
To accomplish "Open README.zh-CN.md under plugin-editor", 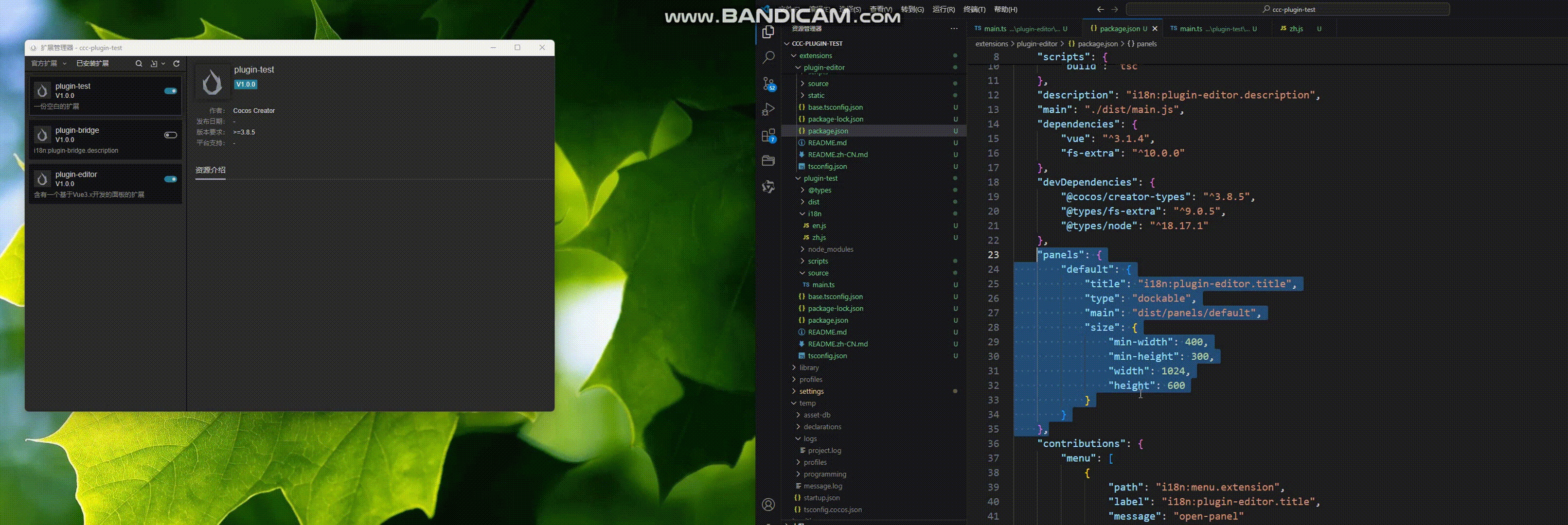I will tap(837, 155).
